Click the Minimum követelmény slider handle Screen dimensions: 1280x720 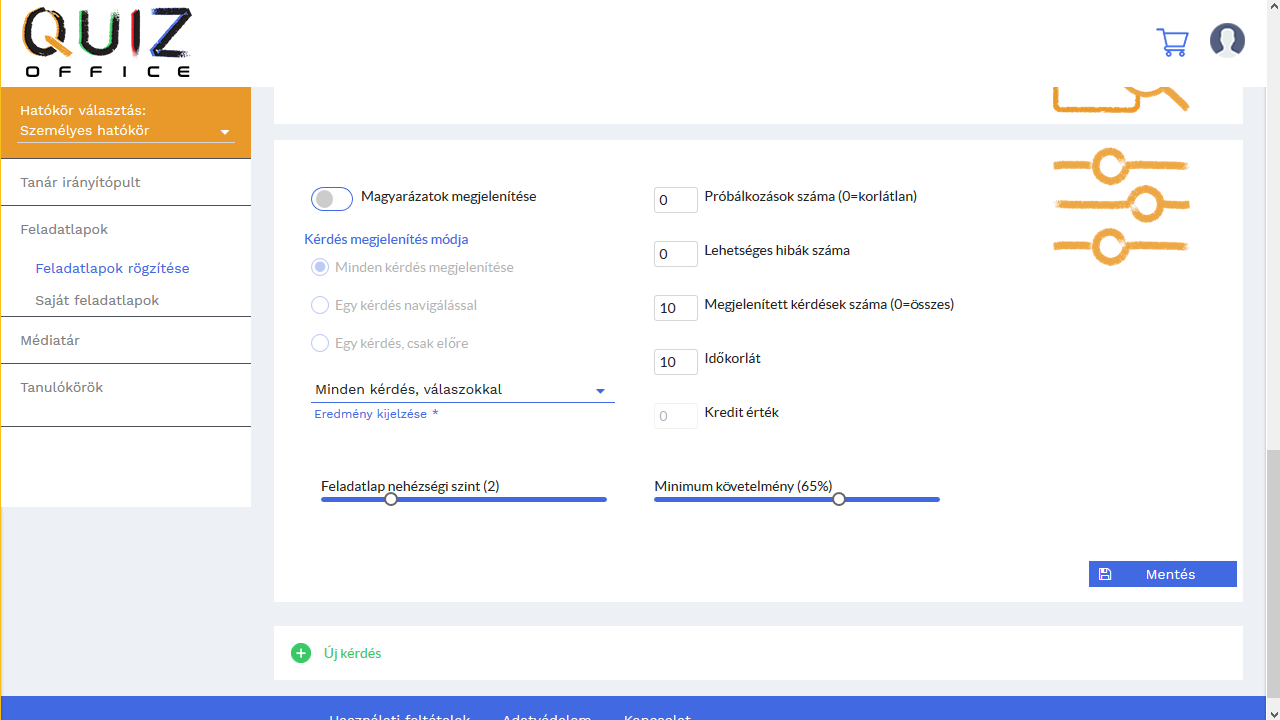839,499
